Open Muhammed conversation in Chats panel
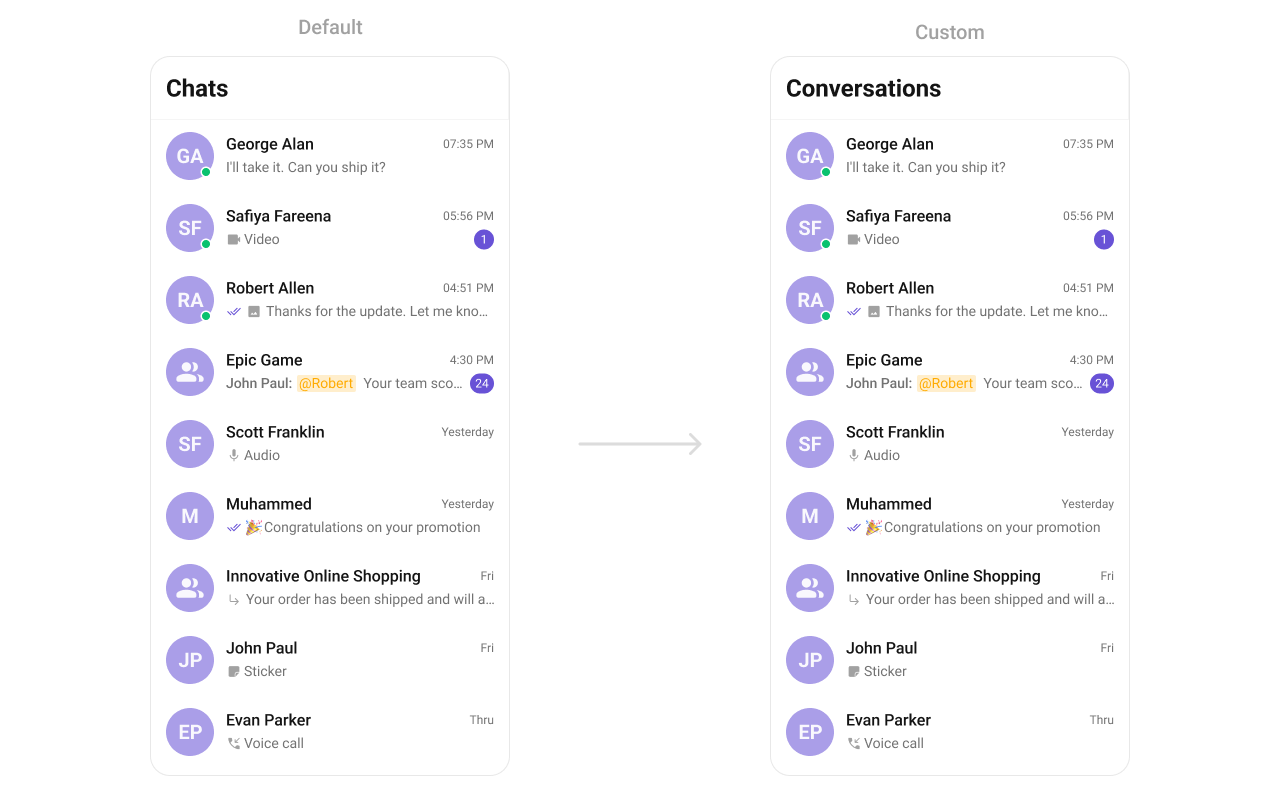The width and height of the screenshot is (1280, 800). (330, 516)
